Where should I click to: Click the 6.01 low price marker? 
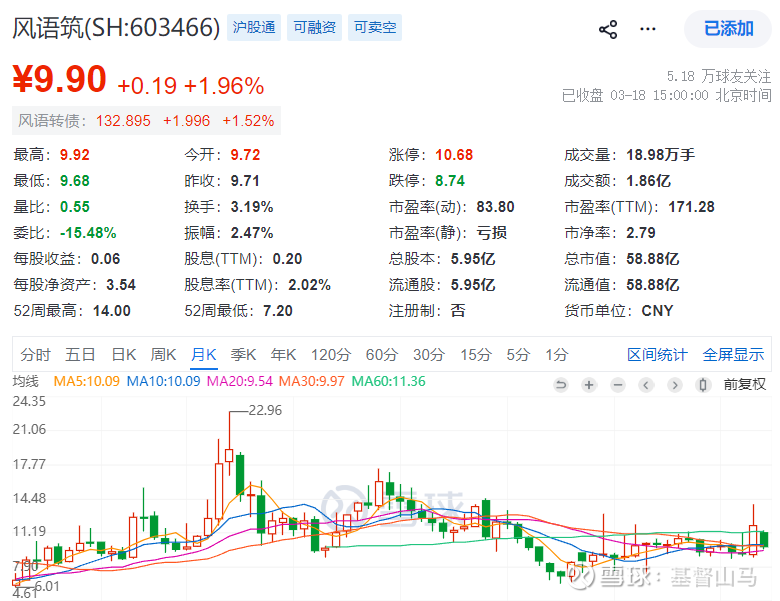click(47, 587)
